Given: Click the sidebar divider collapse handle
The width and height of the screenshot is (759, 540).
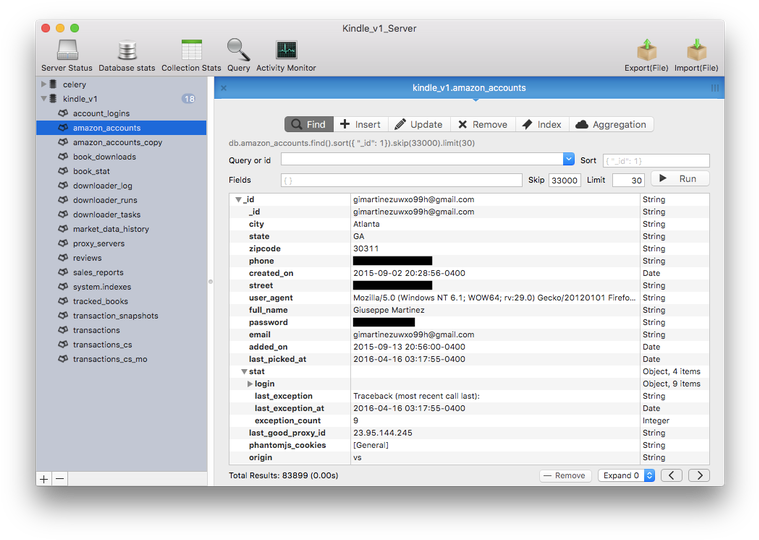Looking at the screenshot, I should 211,282.
